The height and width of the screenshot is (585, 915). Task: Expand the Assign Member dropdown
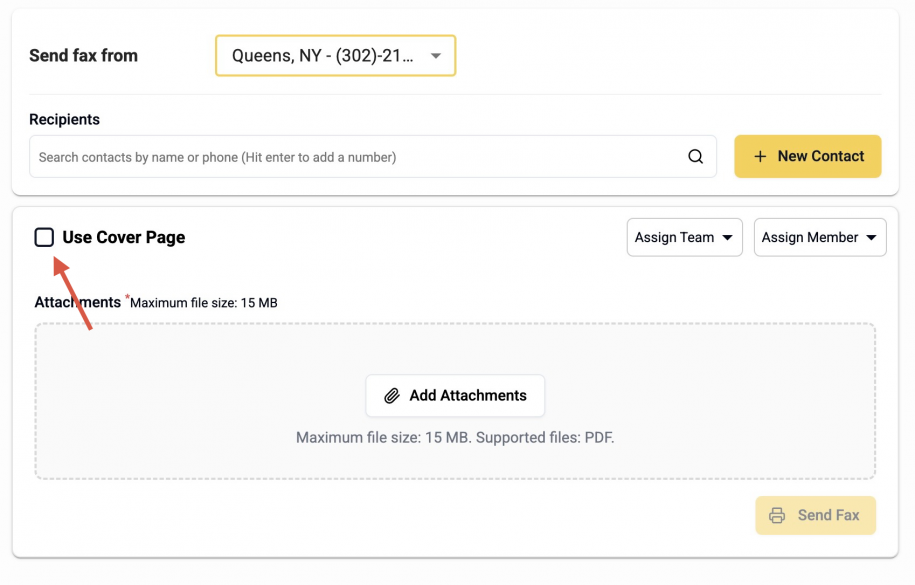pyautogui.click(x=819, y=238)
